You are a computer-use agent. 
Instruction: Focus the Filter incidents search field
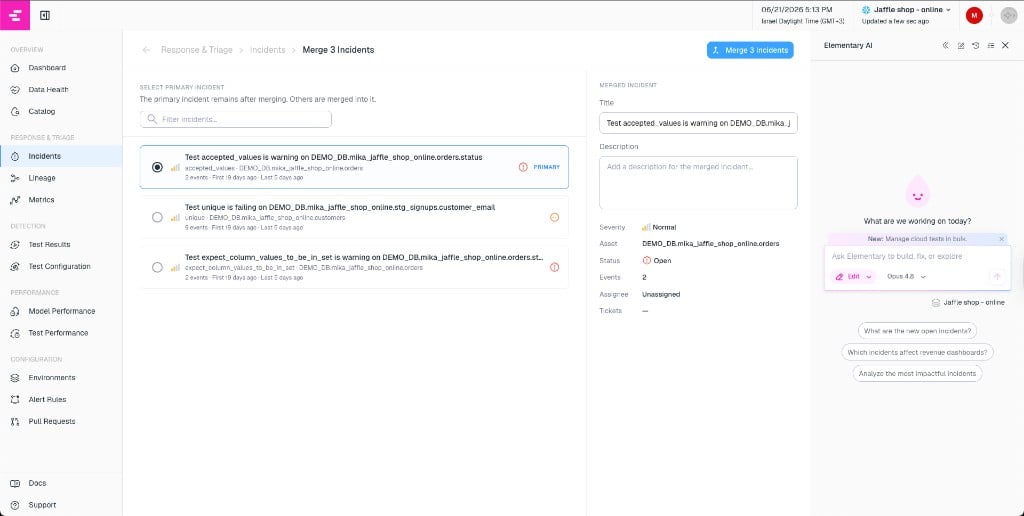236,120
